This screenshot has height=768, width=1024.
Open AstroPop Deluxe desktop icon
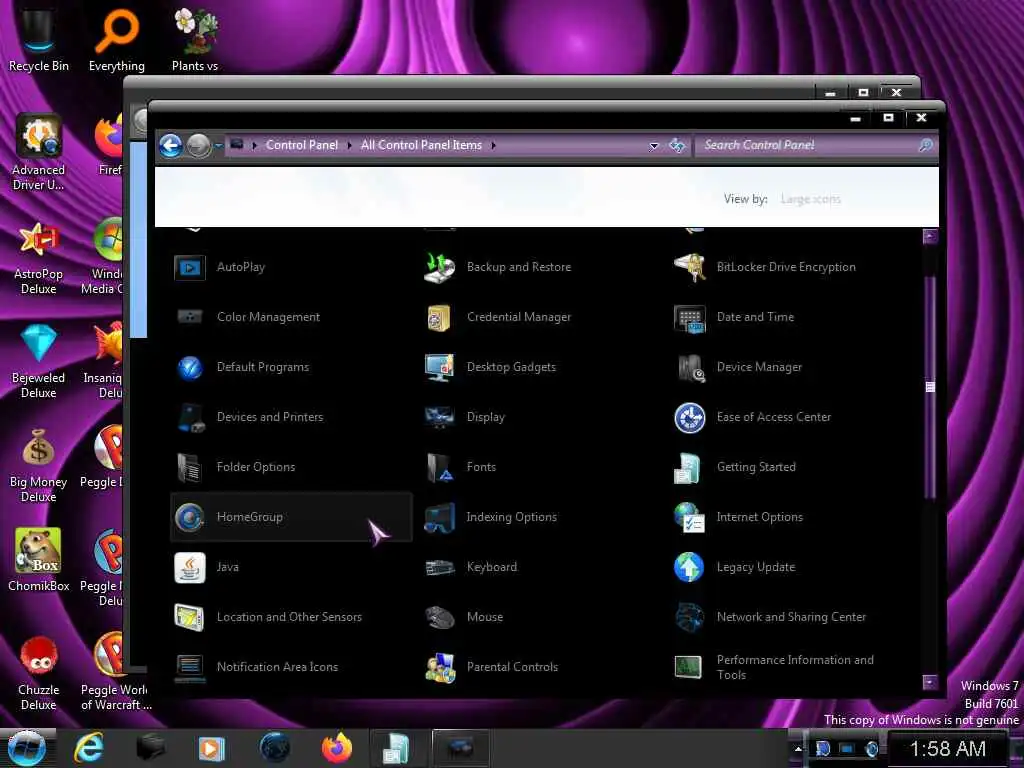click(39, 257)
